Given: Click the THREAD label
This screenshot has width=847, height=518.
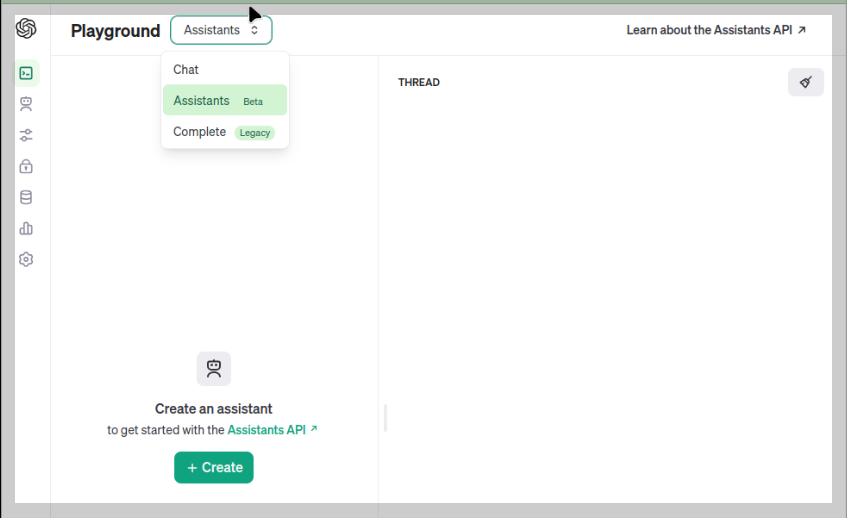Looking at the screenshot, I should coord(419,82).
